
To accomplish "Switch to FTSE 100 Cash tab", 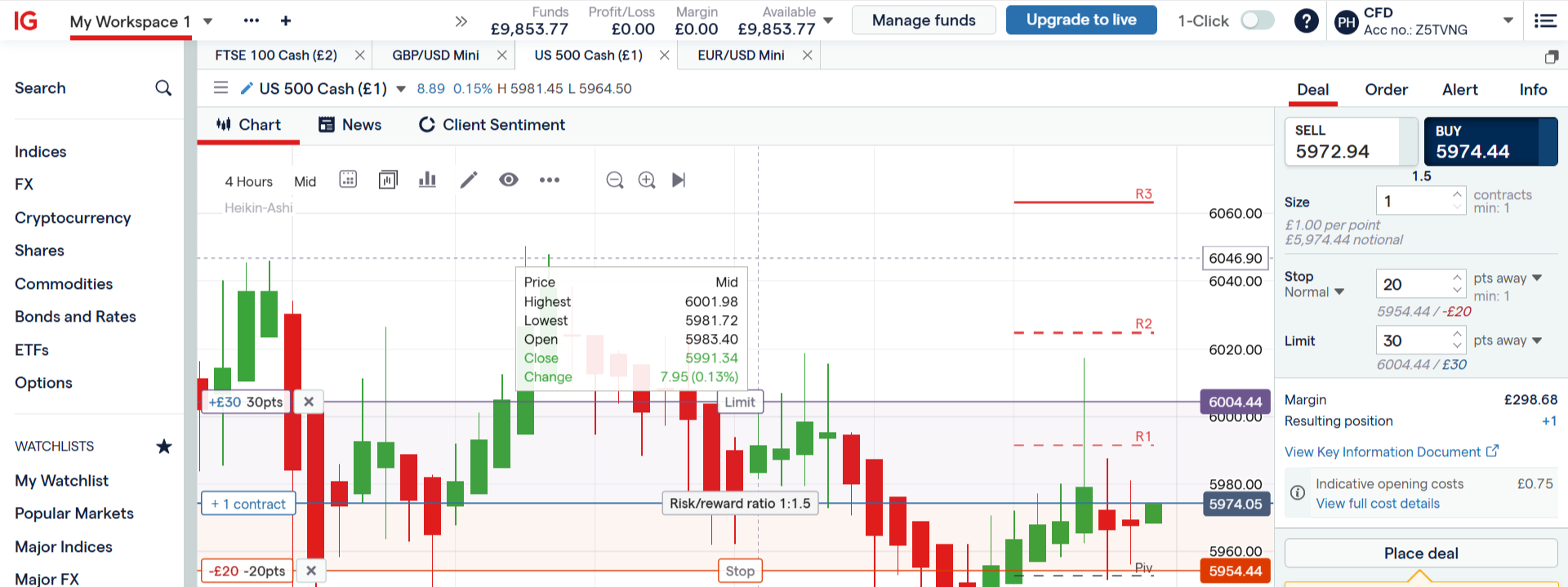I will [276, 55].
